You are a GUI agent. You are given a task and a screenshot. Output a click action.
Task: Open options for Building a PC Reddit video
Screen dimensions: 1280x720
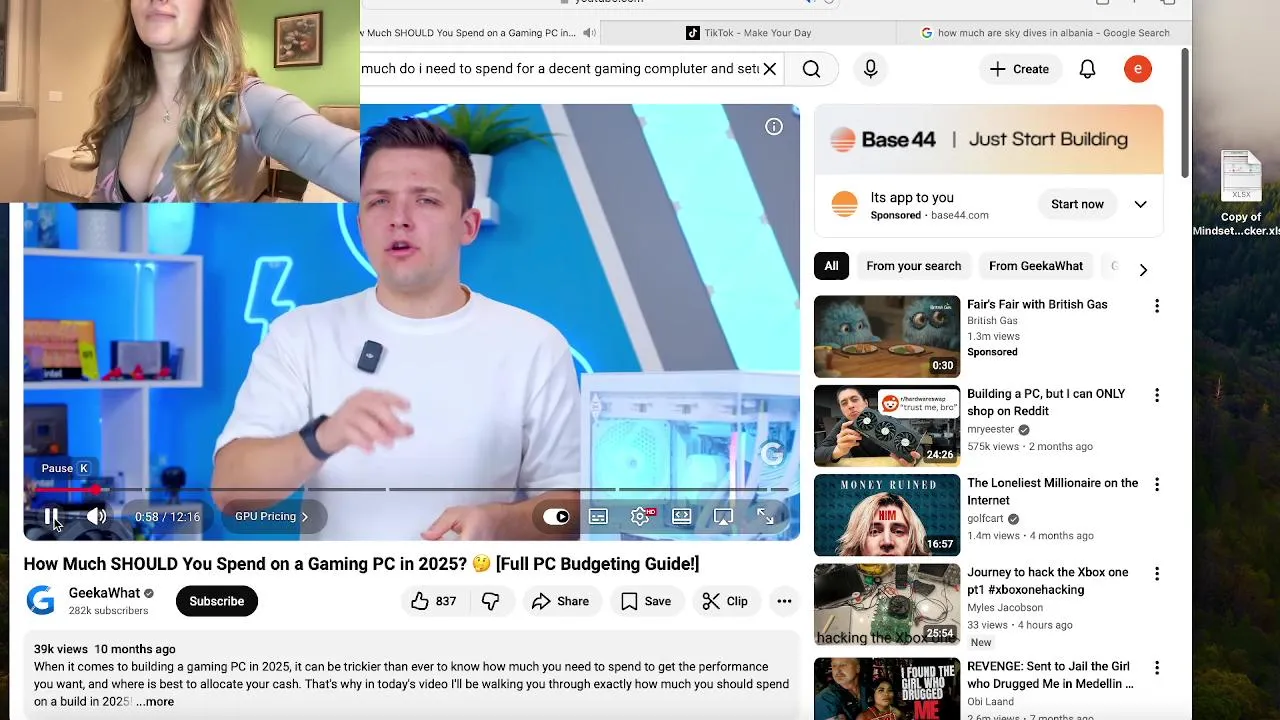click(x=1157, y=395)
